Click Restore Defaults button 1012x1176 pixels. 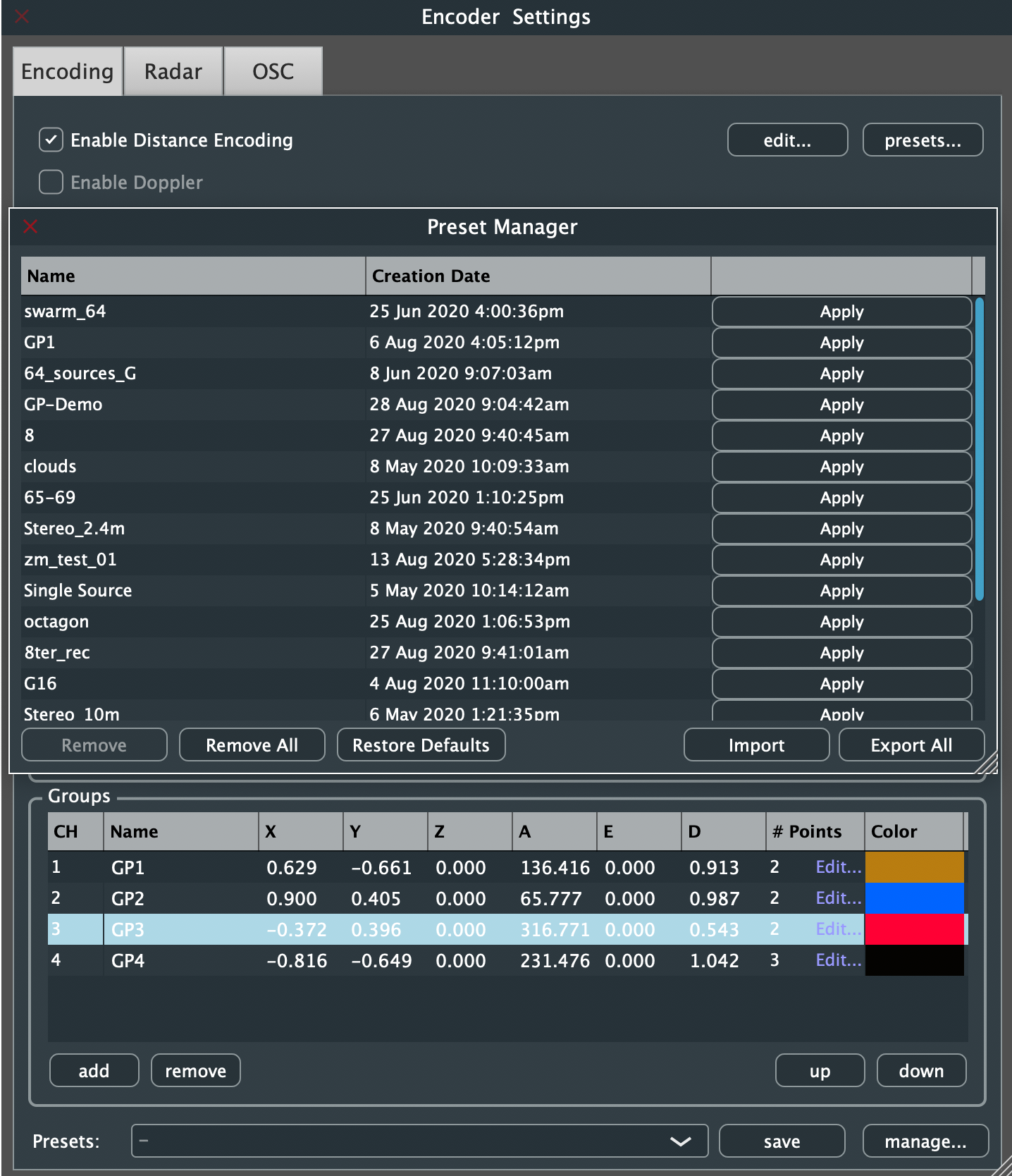click(421, 745)
